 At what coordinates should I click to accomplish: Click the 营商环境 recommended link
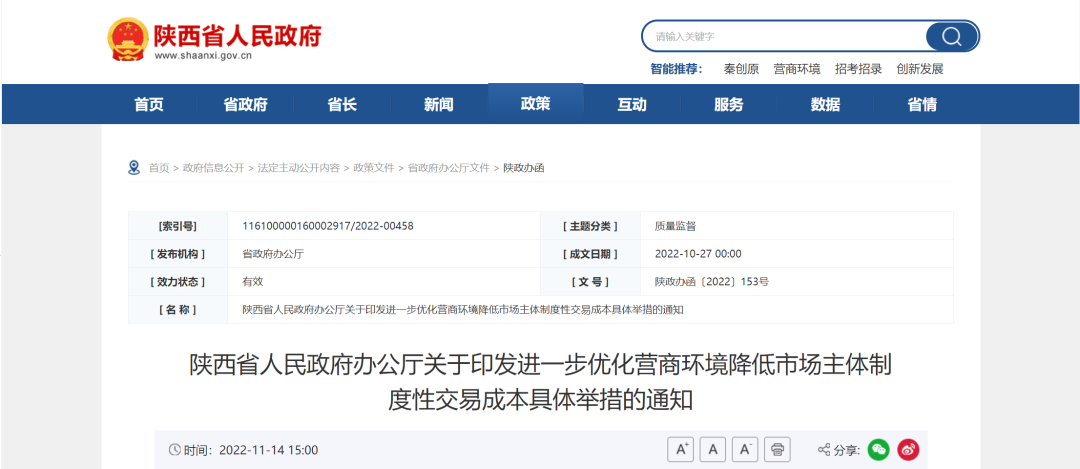797,69
